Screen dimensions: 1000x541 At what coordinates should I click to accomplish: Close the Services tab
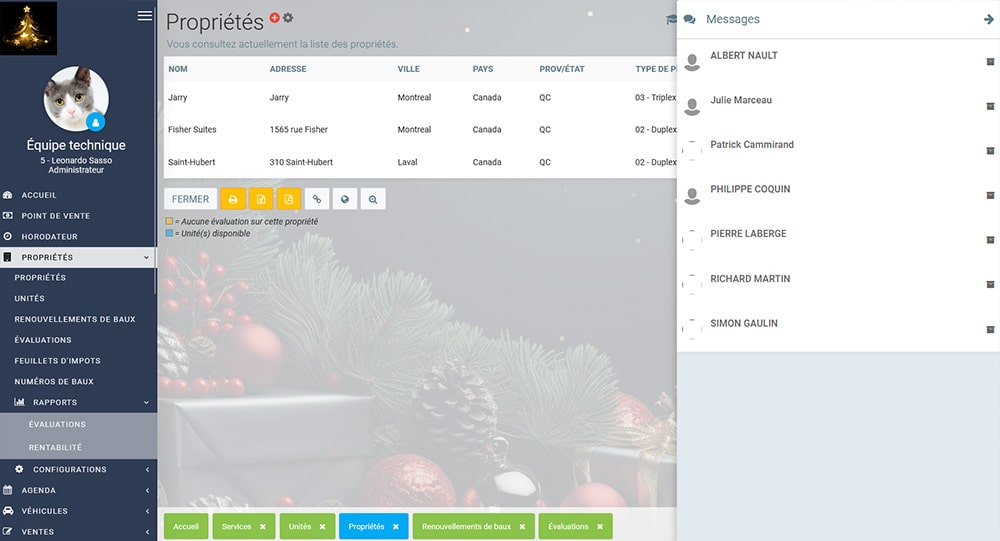pyautogui.click(x=263, y=526)
